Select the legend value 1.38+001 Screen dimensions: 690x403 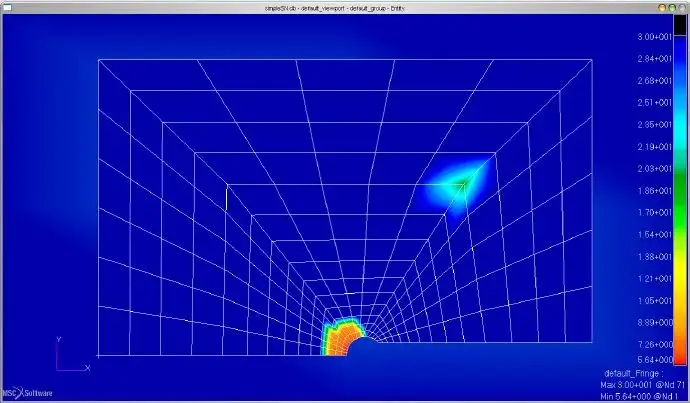654,256
